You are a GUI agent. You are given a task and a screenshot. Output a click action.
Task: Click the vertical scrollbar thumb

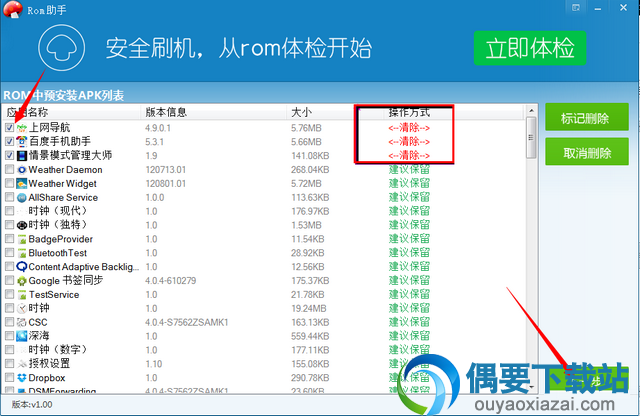[531, 138]
